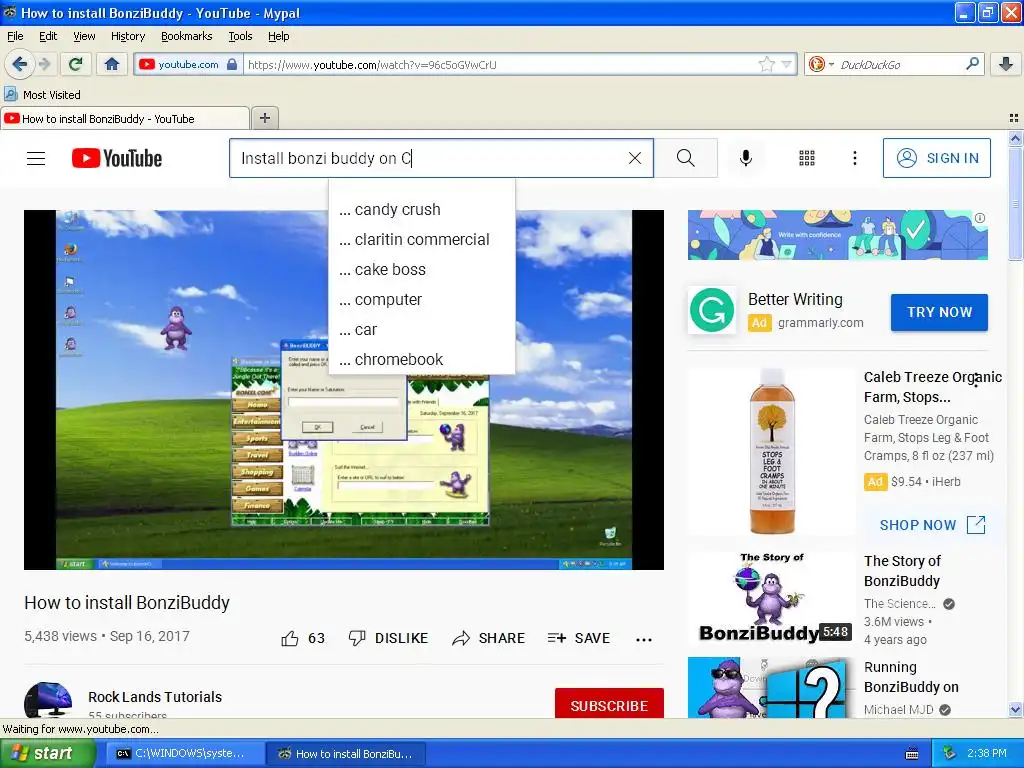The image size is (1024, 768).
Task: Go back with the browser back arrow
Action: pyautogui.click(x=20, y=64)
